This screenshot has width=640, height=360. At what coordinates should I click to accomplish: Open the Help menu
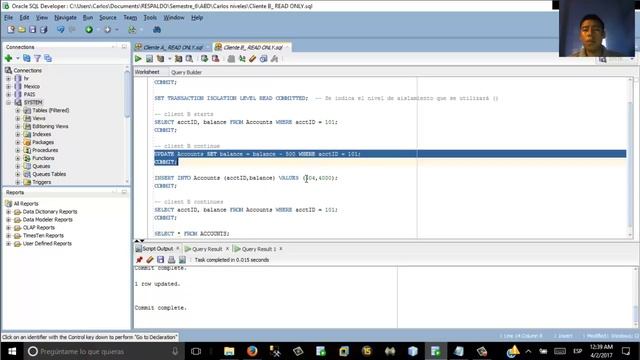pos(197,18)
